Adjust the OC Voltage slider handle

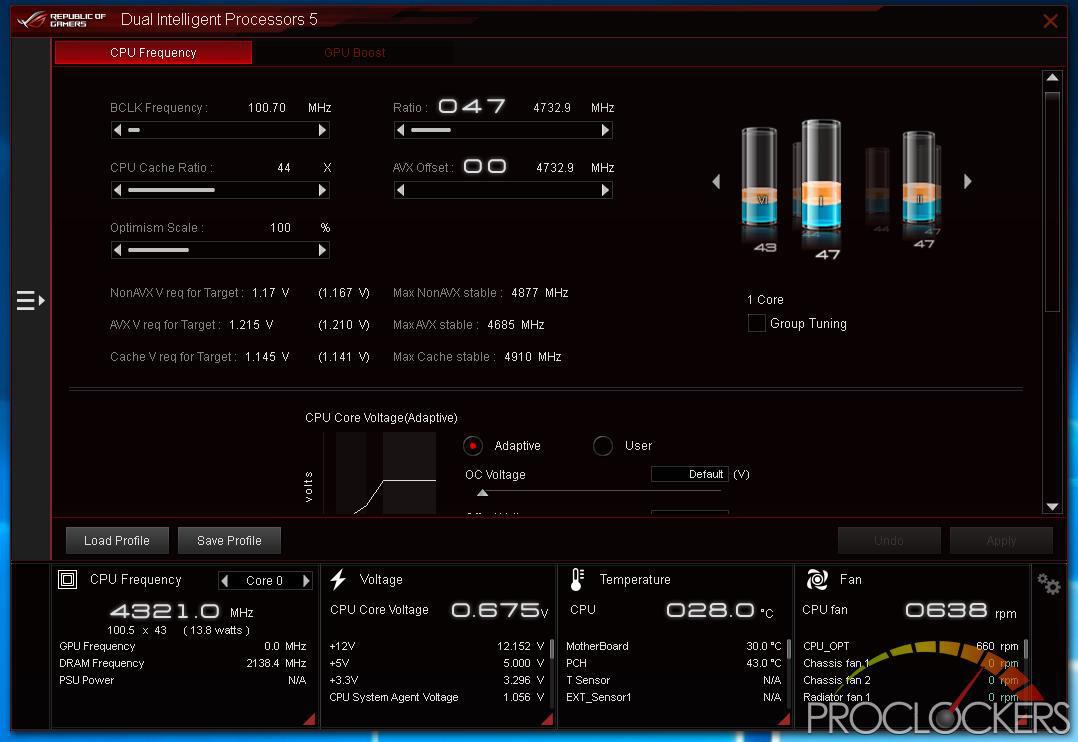(x=483, y=492)
